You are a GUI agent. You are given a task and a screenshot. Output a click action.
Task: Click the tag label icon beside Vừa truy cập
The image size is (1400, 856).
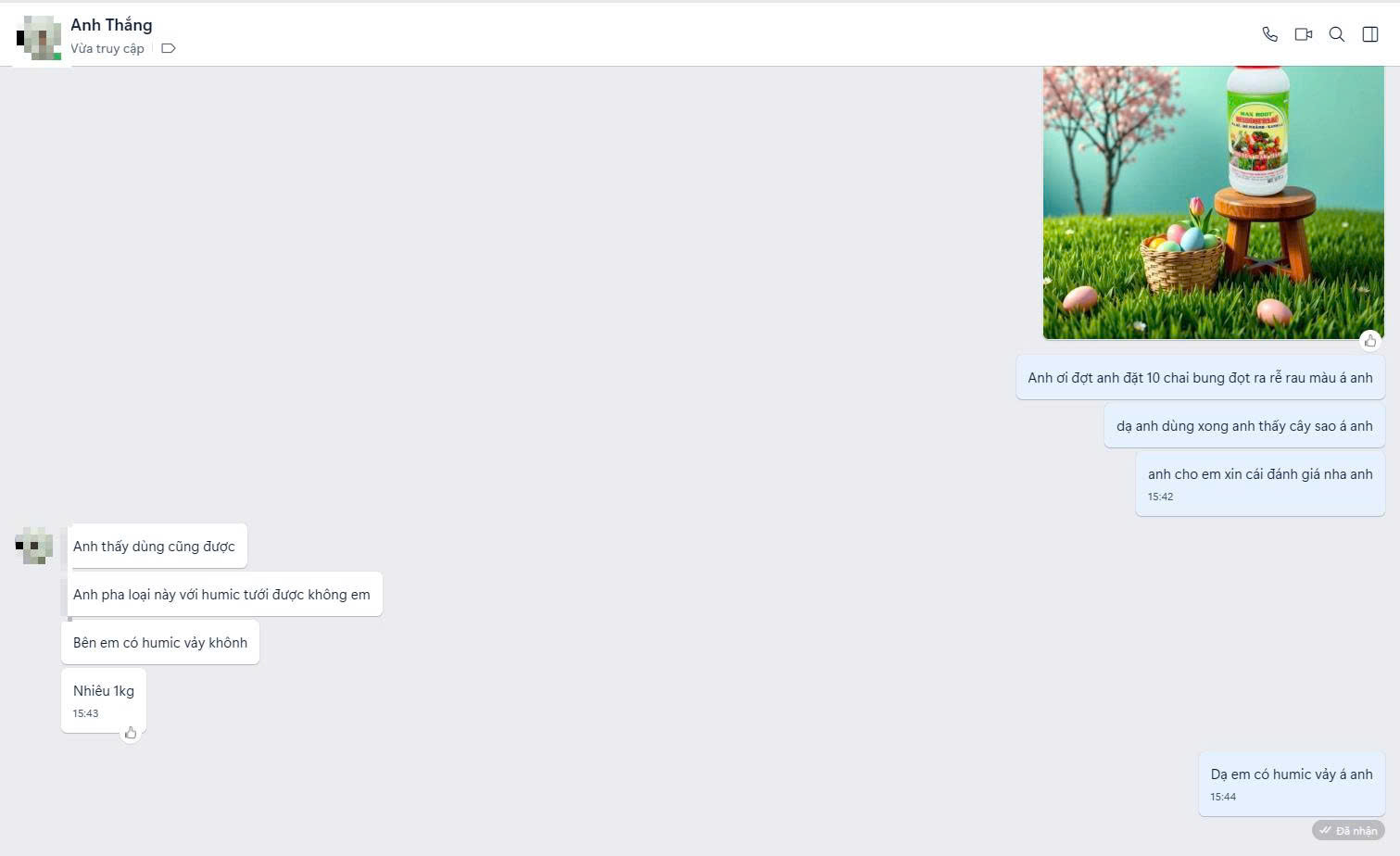pos(168,48)
